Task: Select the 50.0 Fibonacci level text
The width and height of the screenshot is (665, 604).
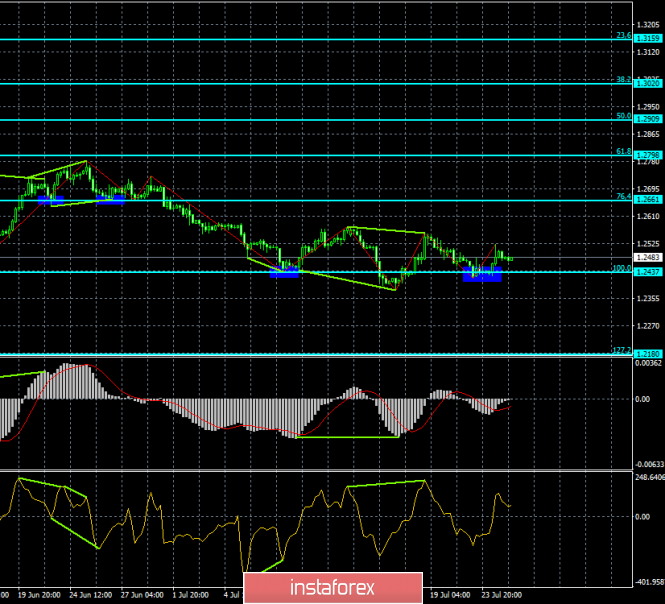Action: 623,116
